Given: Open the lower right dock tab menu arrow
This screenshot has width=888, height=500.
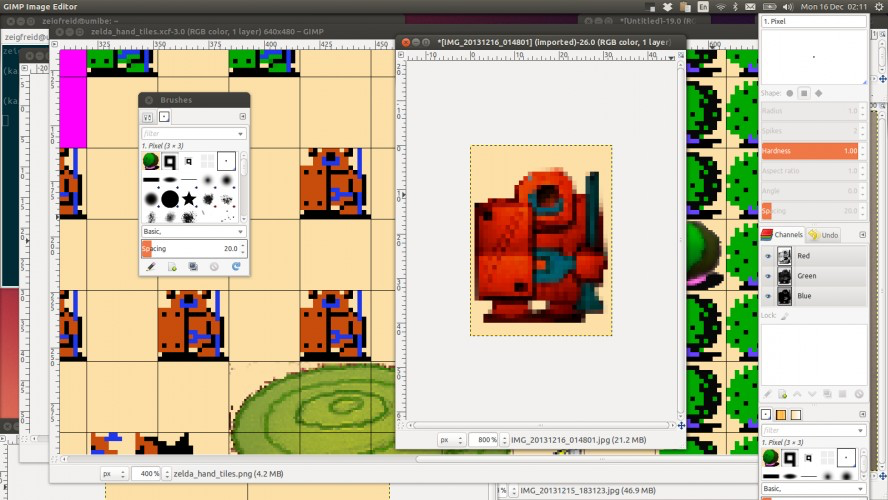Looking at the screenshot, I should click(863, 414).
